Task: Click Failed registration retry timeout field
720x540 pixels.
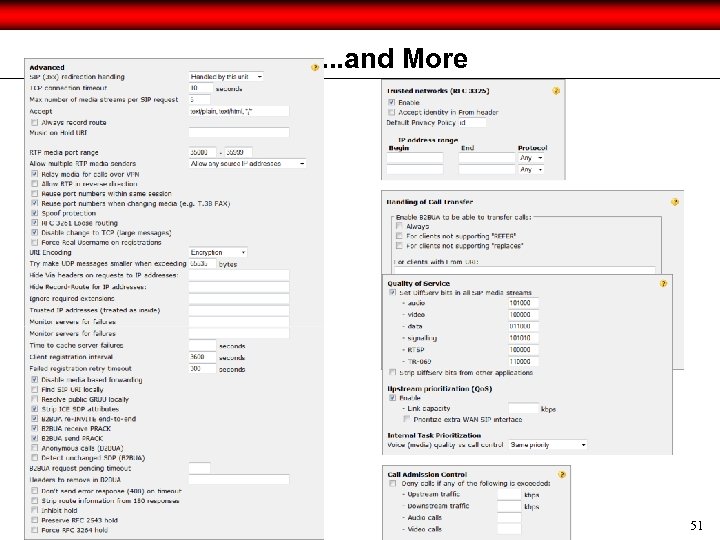Action: 202,369
